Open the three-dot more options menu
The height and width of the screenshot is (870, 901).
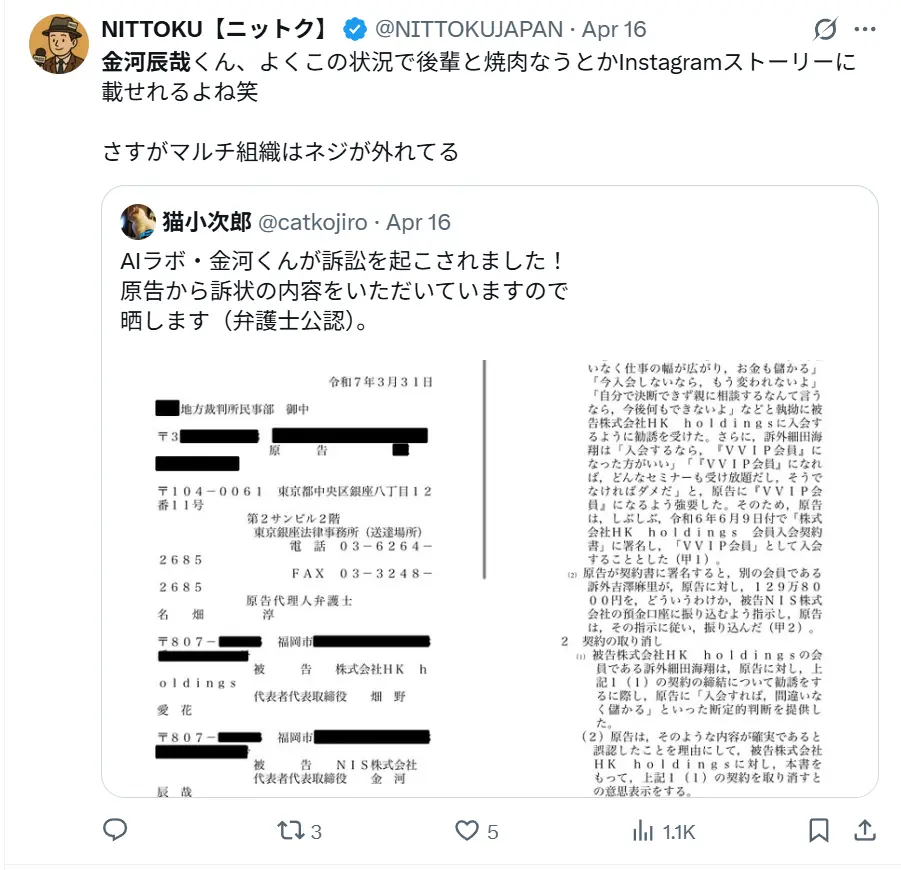click(x=865, y=29)
